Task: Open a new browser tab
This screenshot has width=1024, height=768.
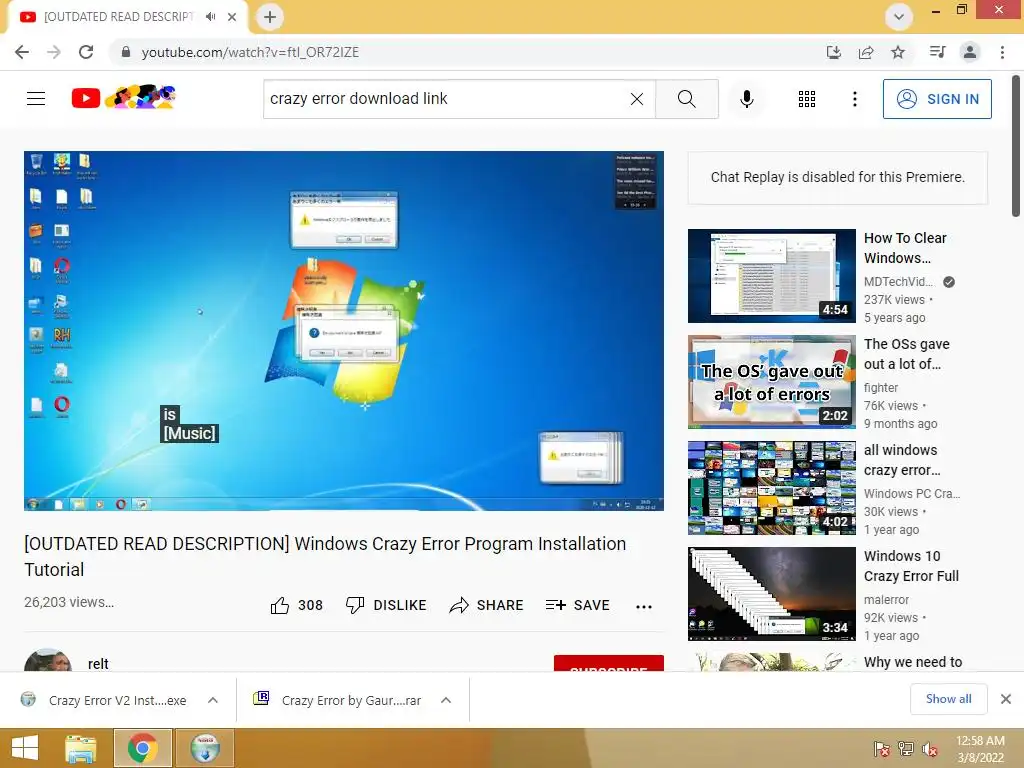Action: coord(270,17)
